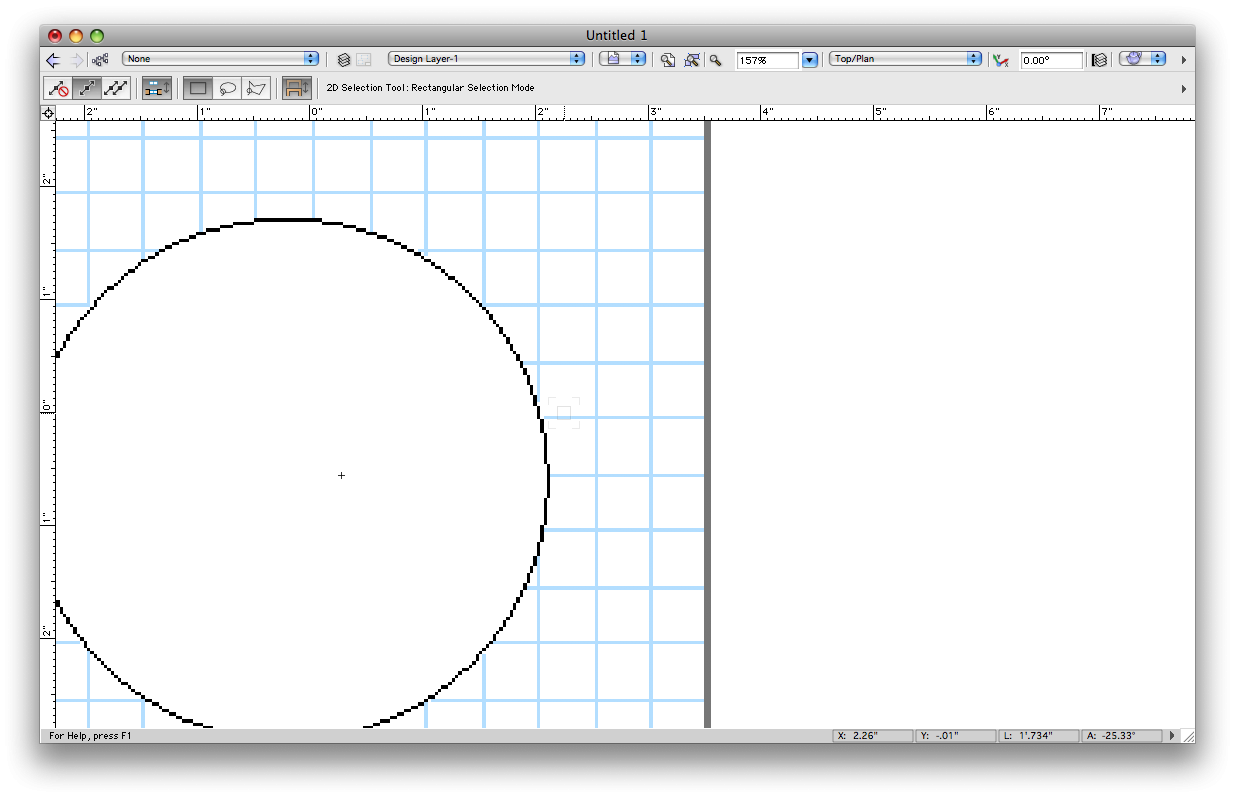
Task: Click the X coordinate field in status bar
Action: tap(872, 736)
